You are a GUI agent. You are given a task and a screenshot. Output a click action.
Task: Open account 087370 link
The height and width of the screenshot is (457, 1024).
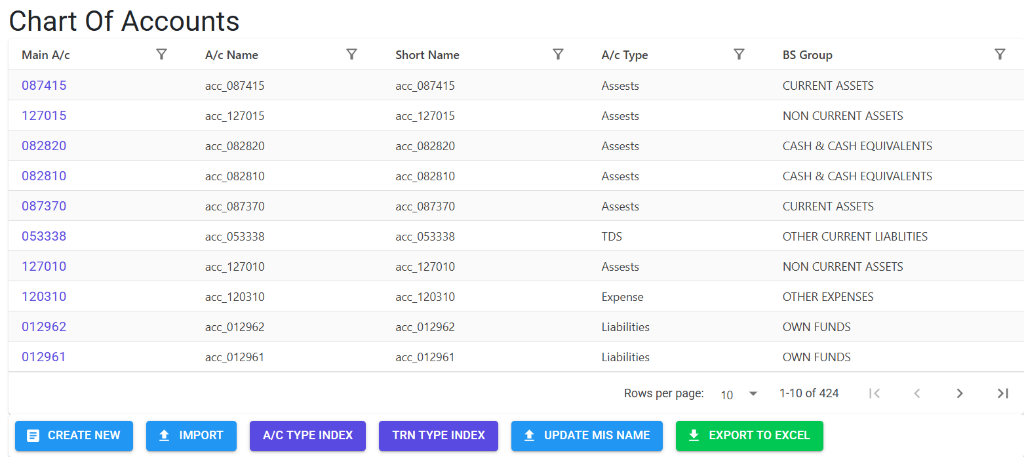(44, 206)
